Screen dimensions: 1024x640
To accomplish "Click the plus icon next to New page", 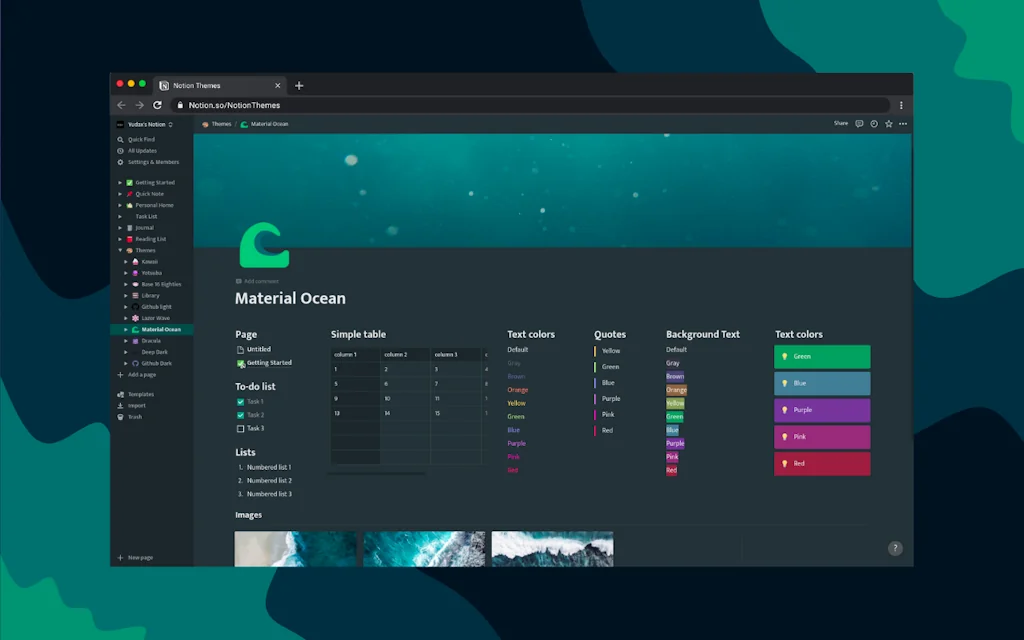I will (120, 558).
